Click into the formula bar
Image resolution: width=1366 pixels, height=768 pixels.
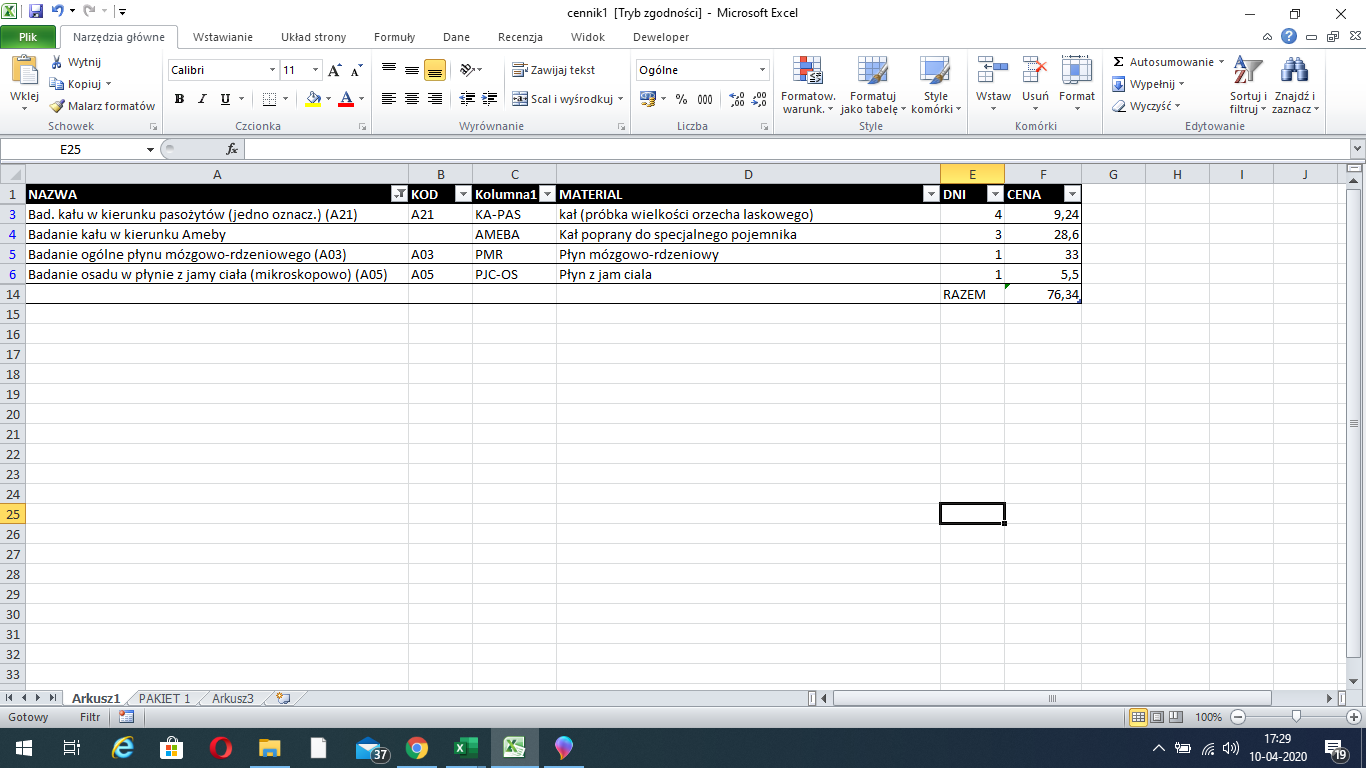click(x=795, y=149)
